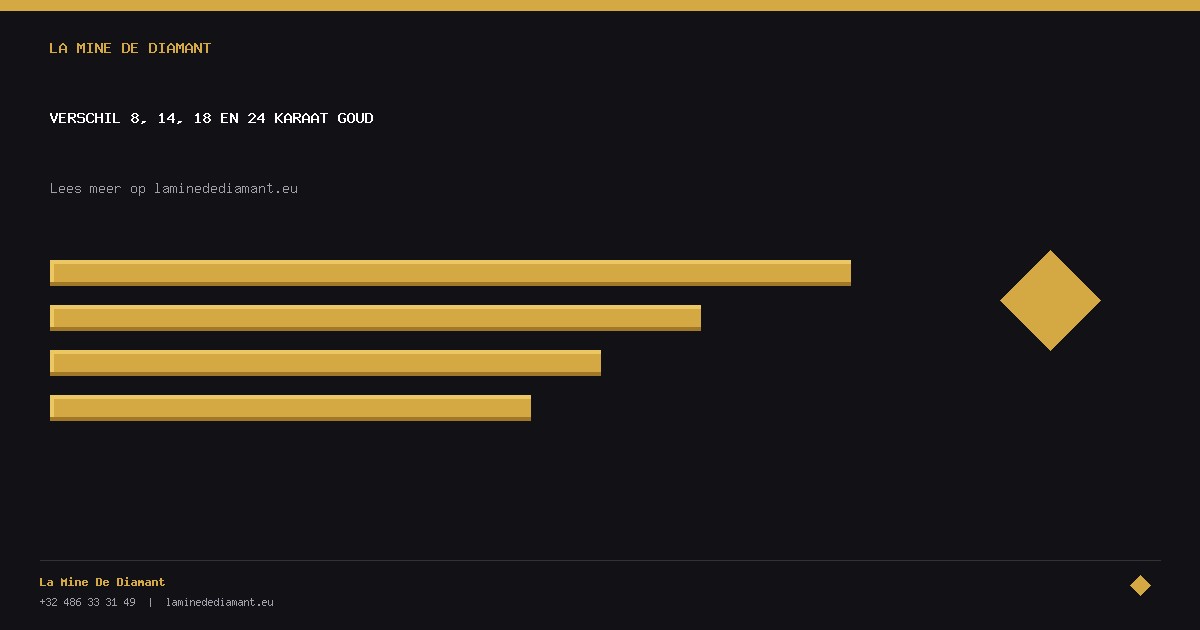Image resolution: width=1200 pixels, height=630 pixels.
Task: Open the laminedediamant.eu link after 'Lees meer op'
Action: point(225,188)
